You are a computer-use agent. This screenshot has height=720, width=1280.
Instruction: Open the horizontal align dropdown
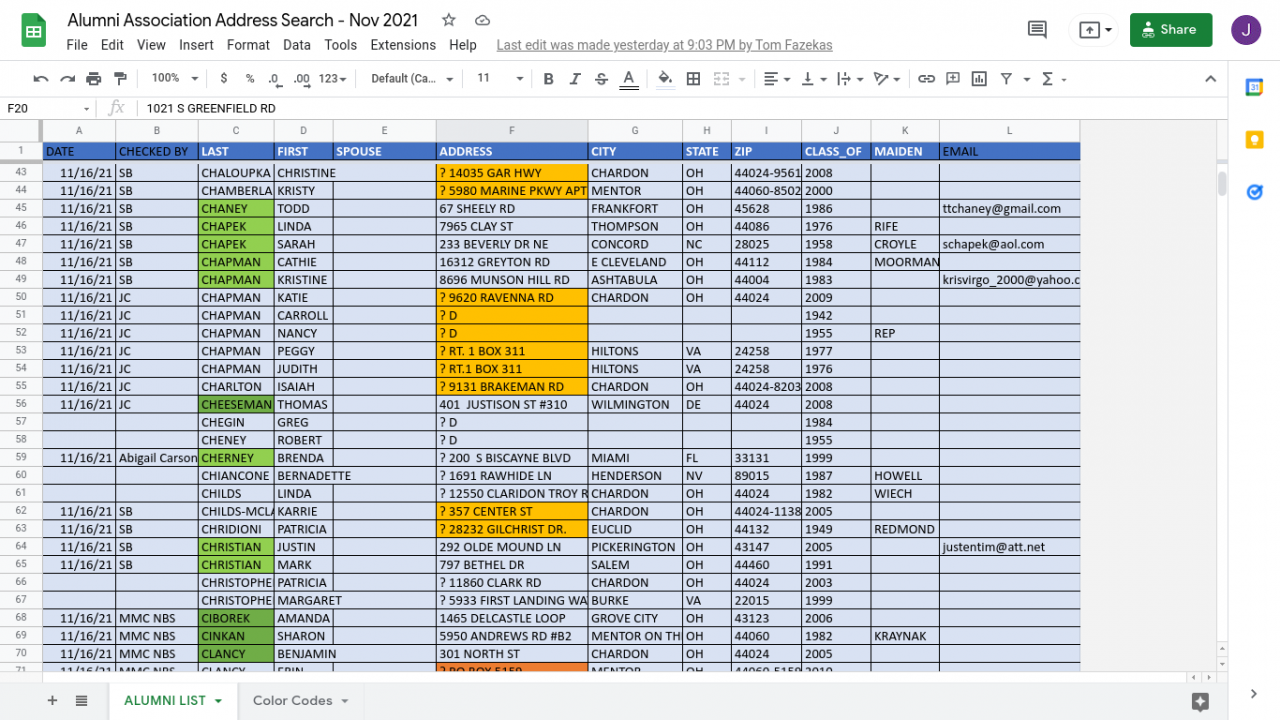(776, 79)
